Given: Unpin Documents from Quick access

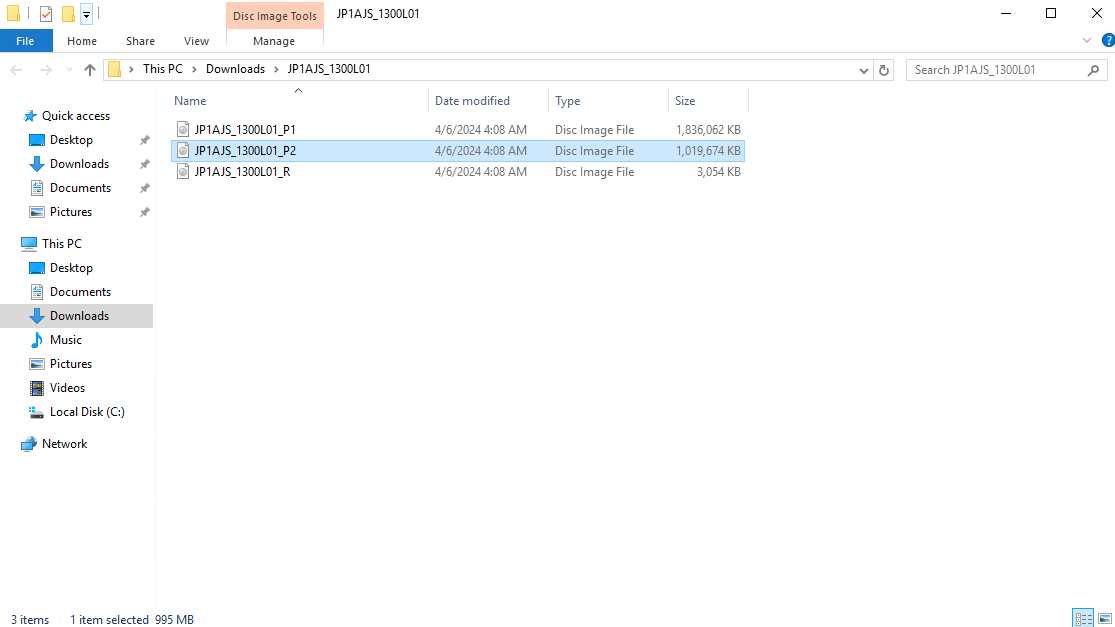Looking at the screenshot, I should click(144, 187).
